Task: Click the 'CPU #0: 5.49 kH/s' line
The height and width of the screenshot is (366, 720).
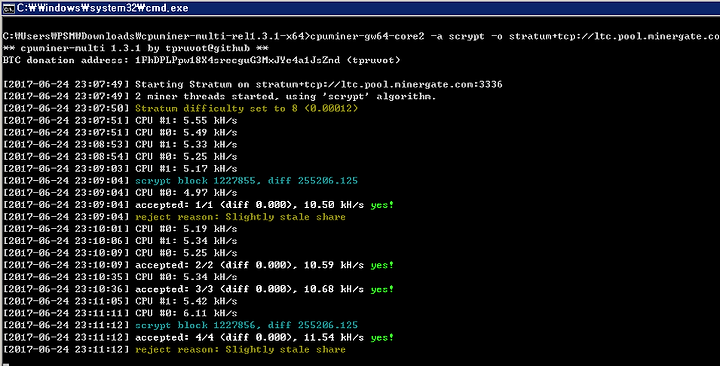Action: 120,132
